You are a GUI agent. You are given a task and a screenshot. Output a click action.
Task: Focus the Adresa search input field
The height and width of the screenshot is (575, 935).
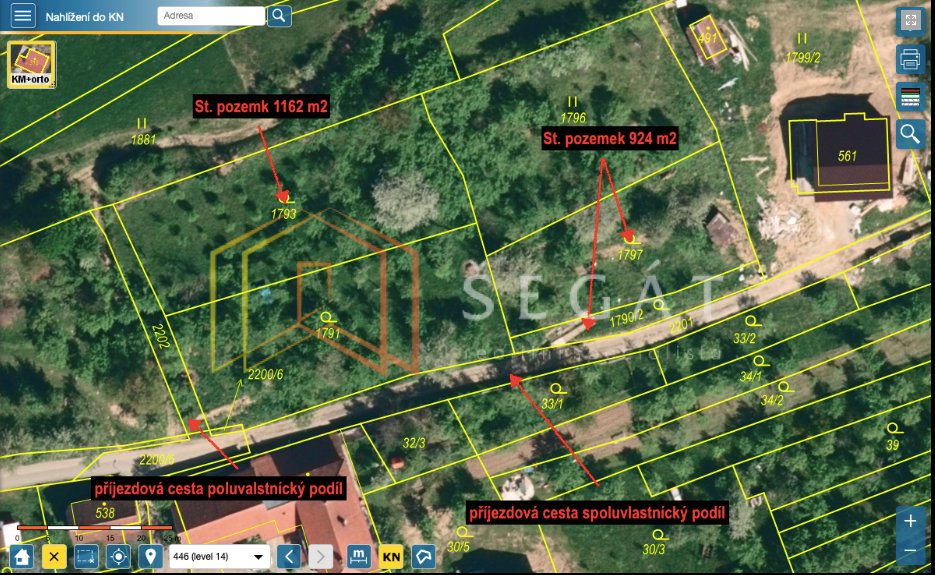[211, 16]
